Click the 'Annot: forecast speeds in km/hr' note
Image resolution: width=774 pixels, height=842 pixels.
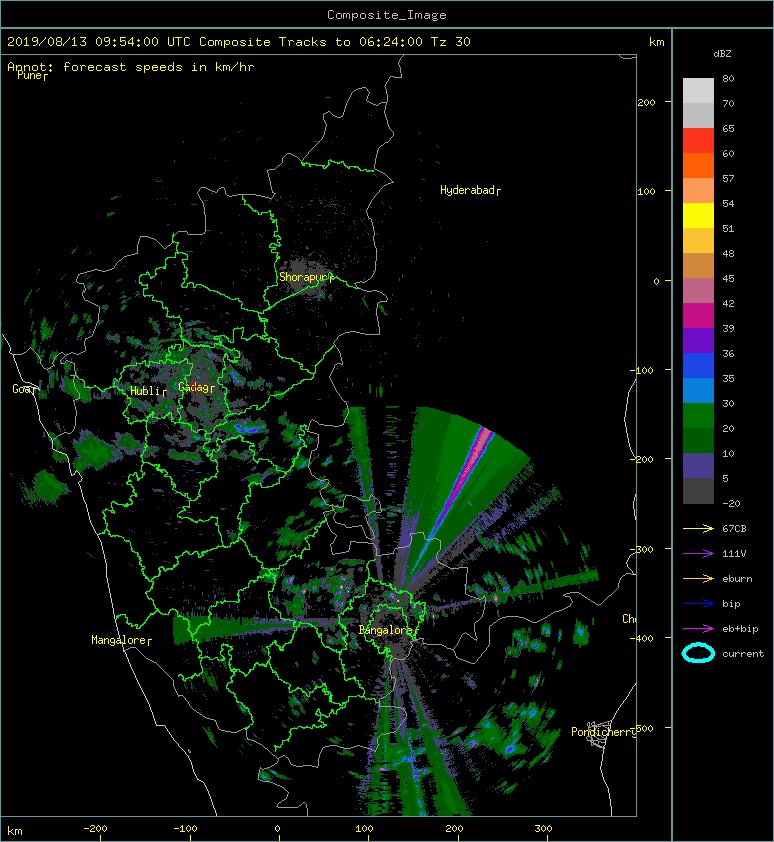pyautogui.click(x=131, y=67)
